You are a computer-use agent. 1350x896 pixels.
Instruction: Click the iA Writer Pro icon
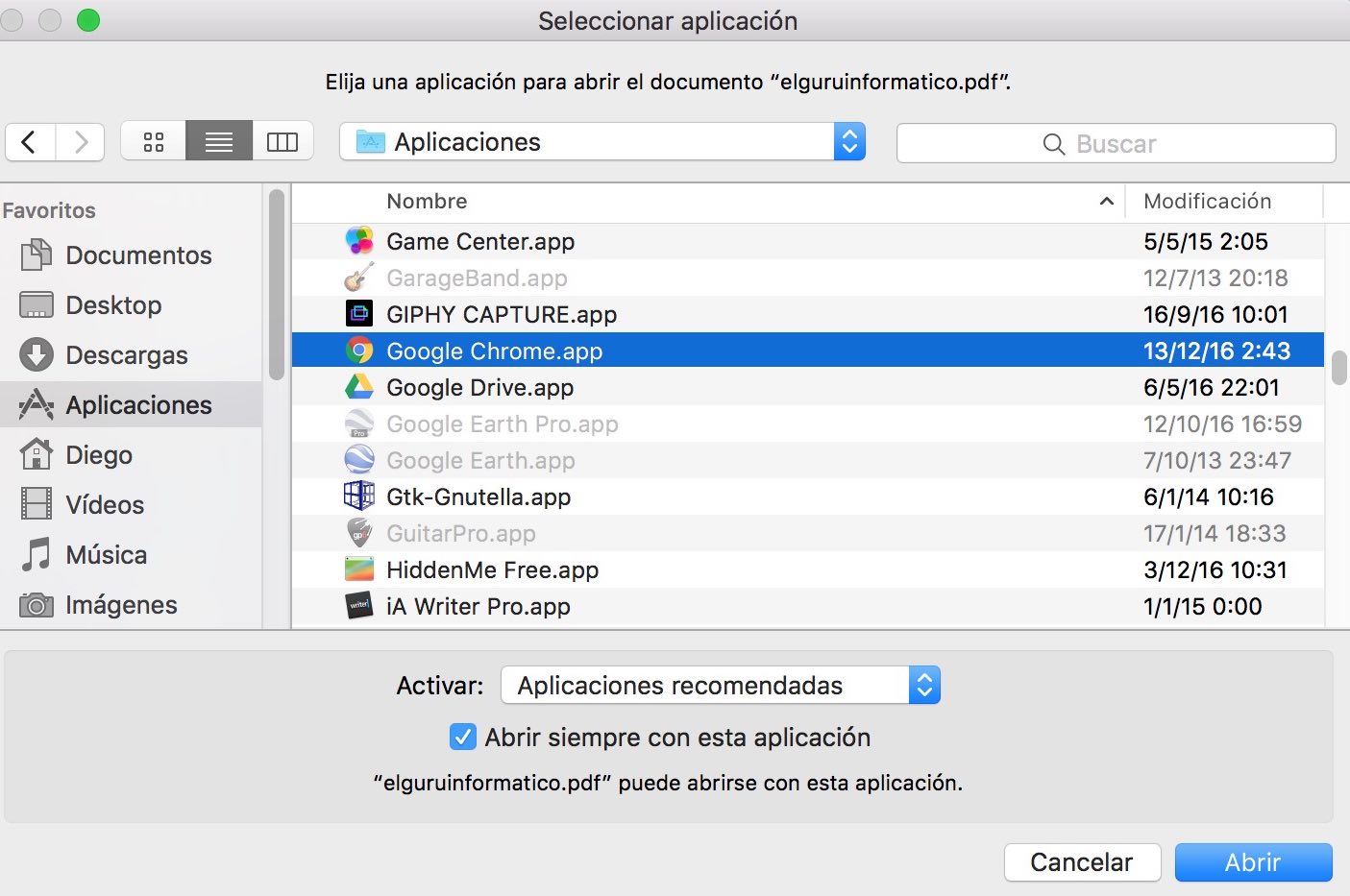[x=359, y=606]
